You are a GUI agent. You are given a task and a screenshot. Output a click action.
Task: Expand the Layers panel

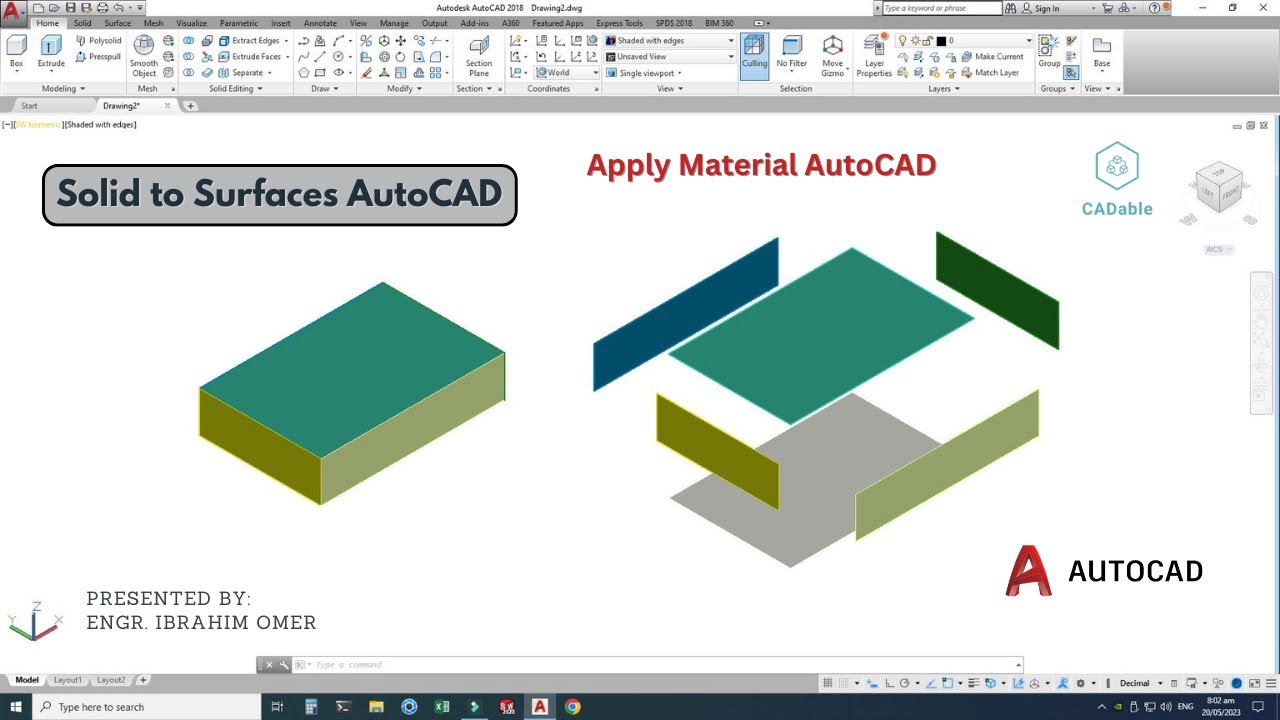[943, 89]
